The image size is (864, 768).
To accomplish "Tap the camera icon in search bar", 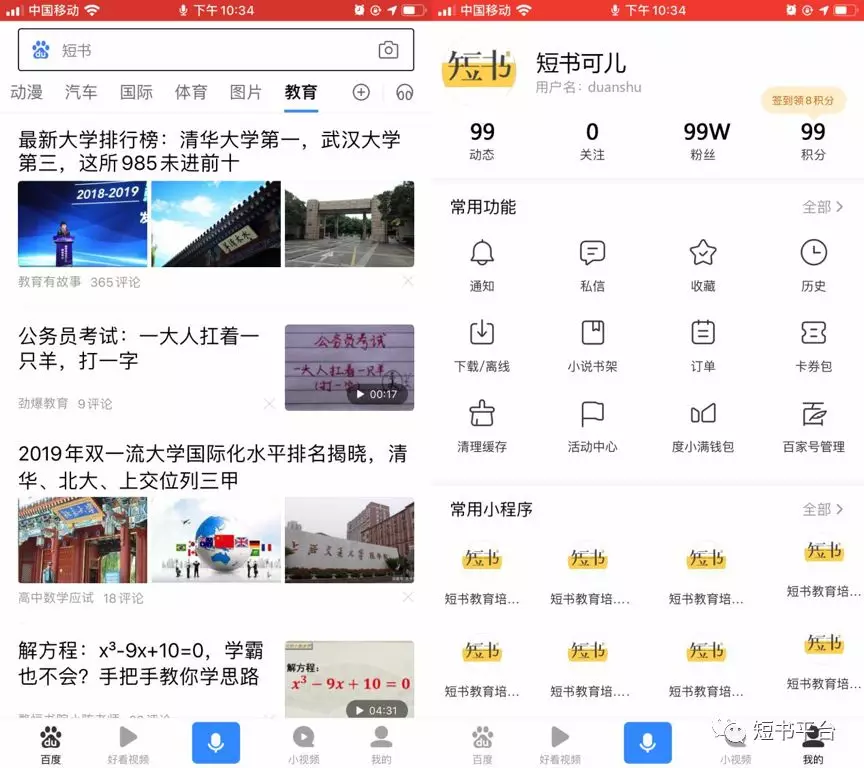I will [x=388, y=50].
